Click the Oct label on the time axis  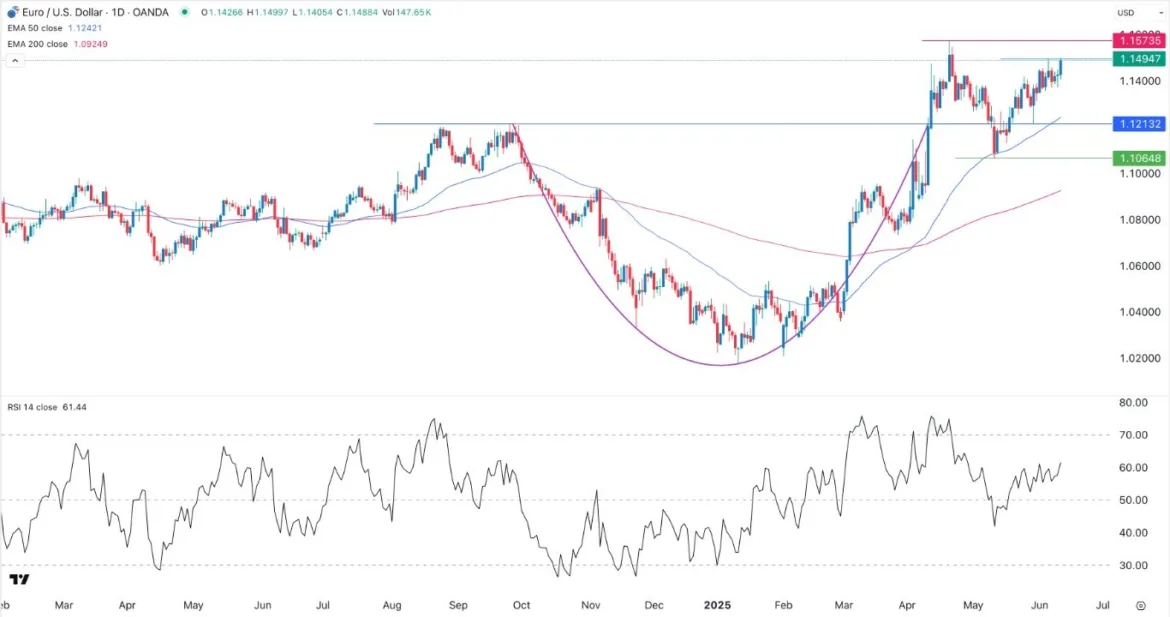521,606
